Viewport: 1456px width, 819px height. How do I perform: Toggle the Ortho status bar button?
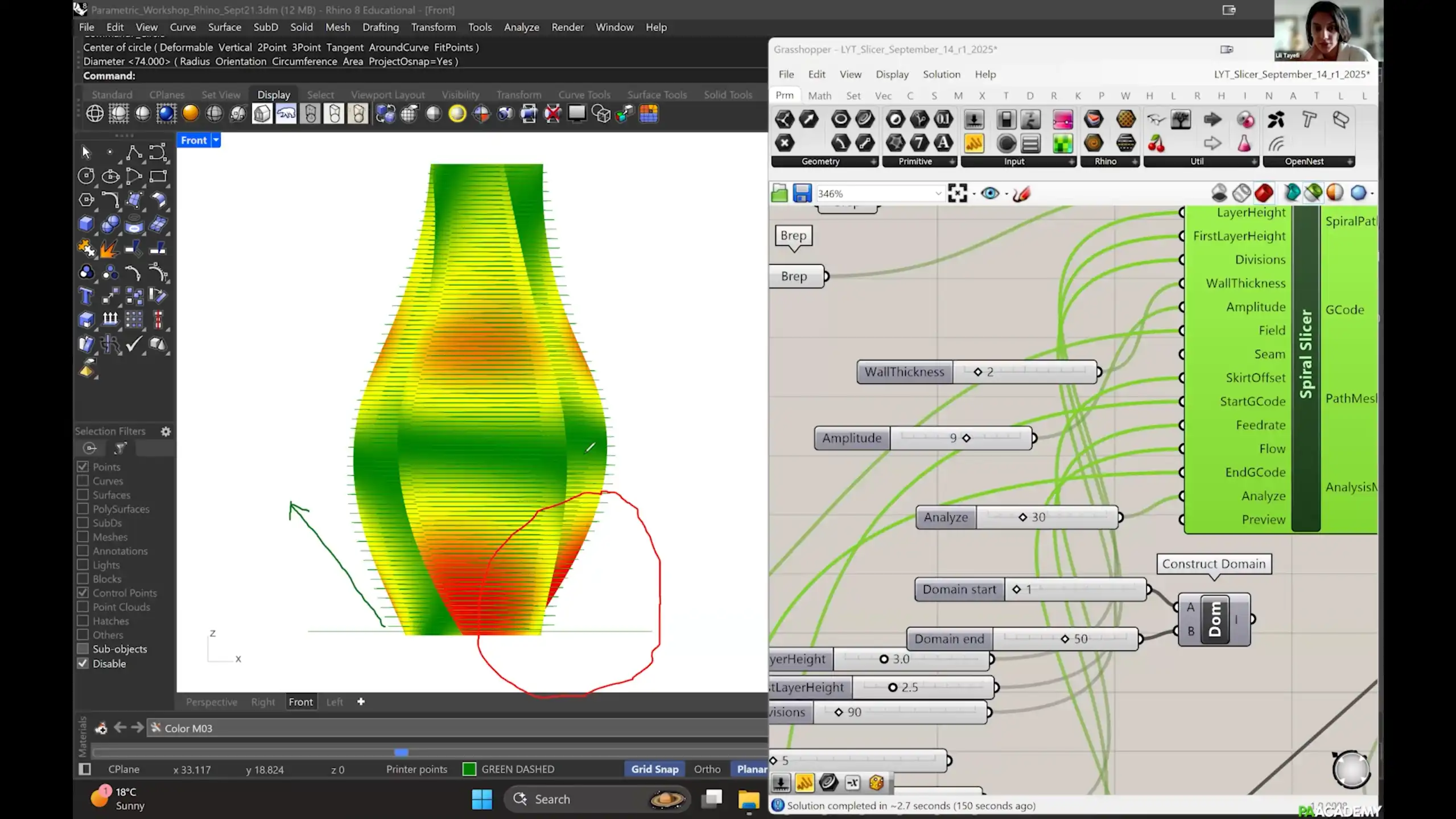707,769
